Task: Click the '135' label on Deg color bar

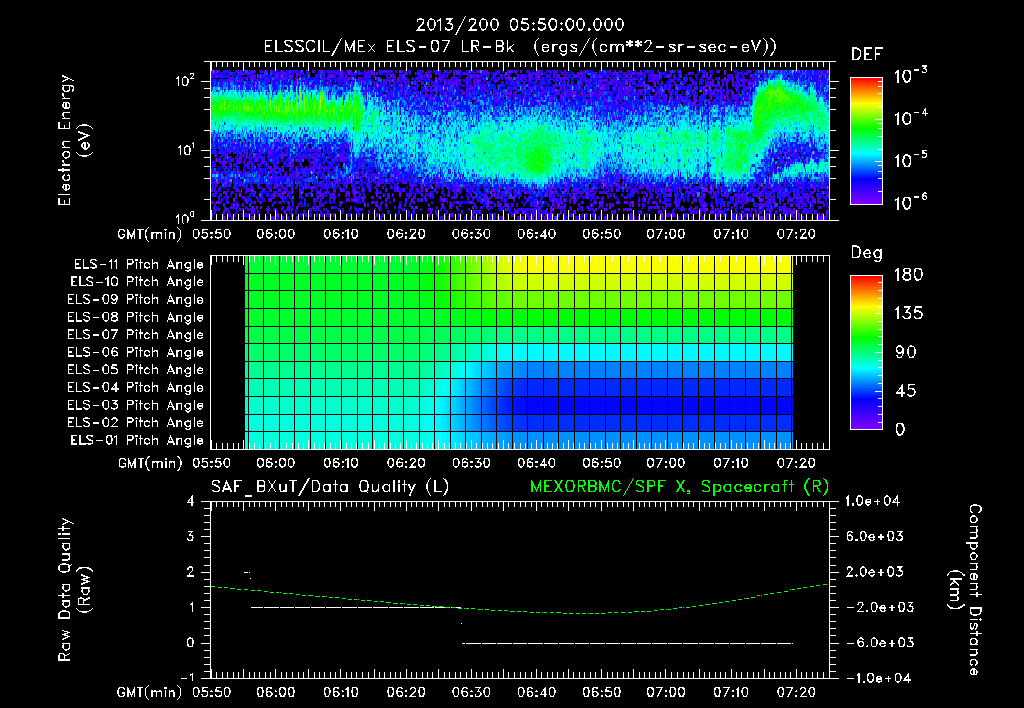Action: pos(908,314)
